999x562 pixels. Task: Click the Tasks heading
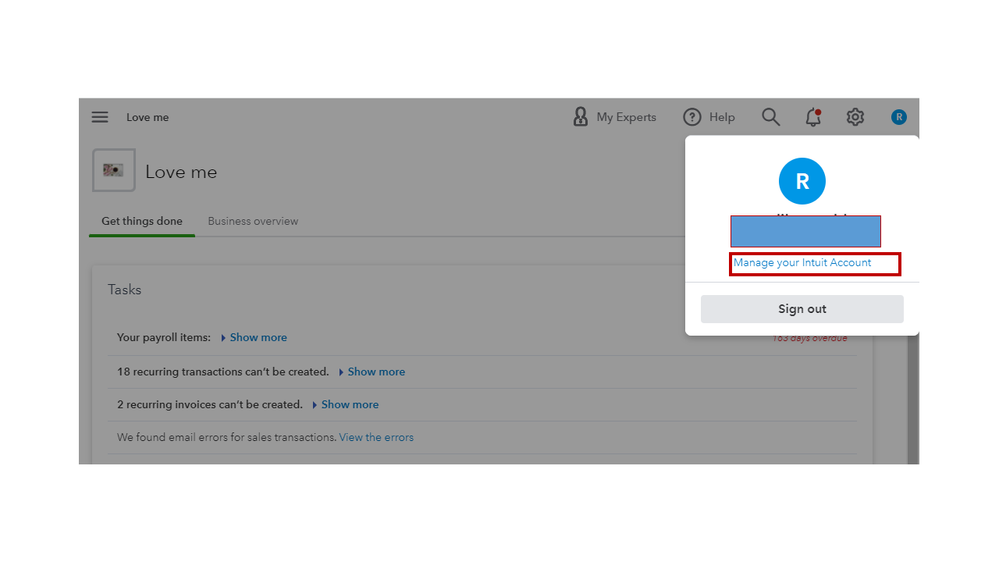[124, 290]
